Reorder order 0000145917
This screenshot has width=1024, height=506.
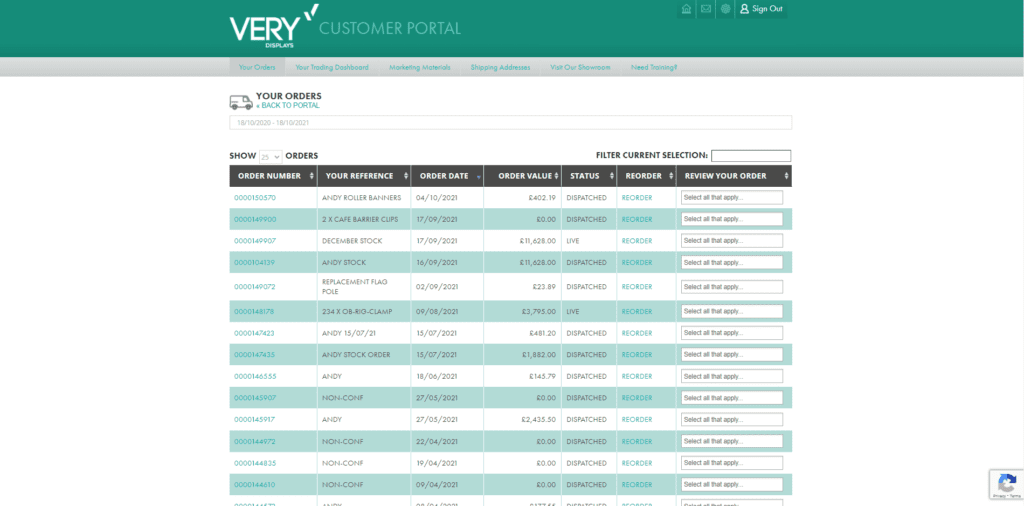point(637,419)
